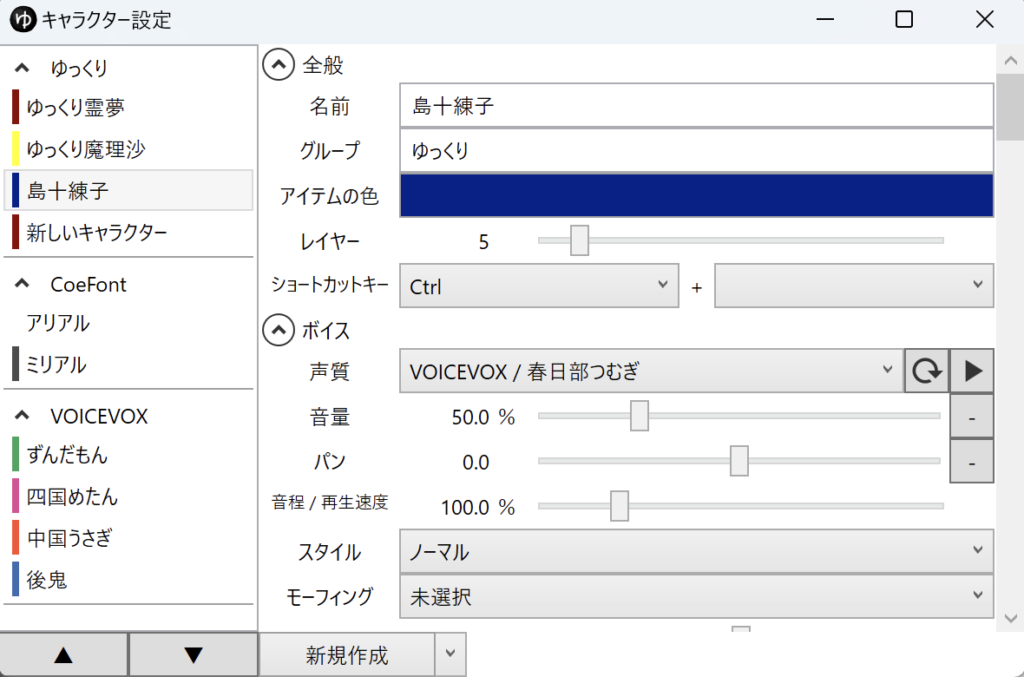Click the 音程 / 再生速度 slider handle
This screenshot has height=677, width=1024.
(x=619, y=506)
